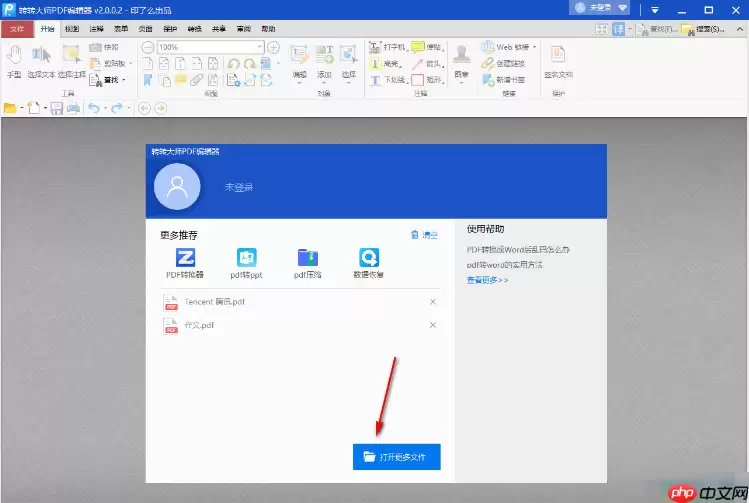749x503 pixels.
Task: Open the pdf转ppt converter icon
Action: point(246,258)
